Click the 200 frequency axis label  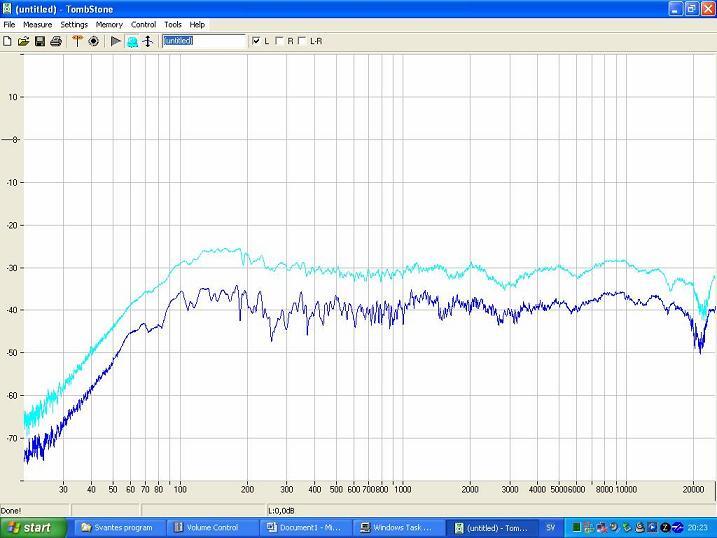point(247,490)
